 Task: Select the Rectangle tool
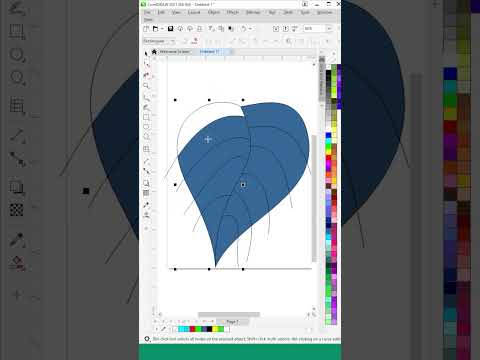click(x=146, y=118)
